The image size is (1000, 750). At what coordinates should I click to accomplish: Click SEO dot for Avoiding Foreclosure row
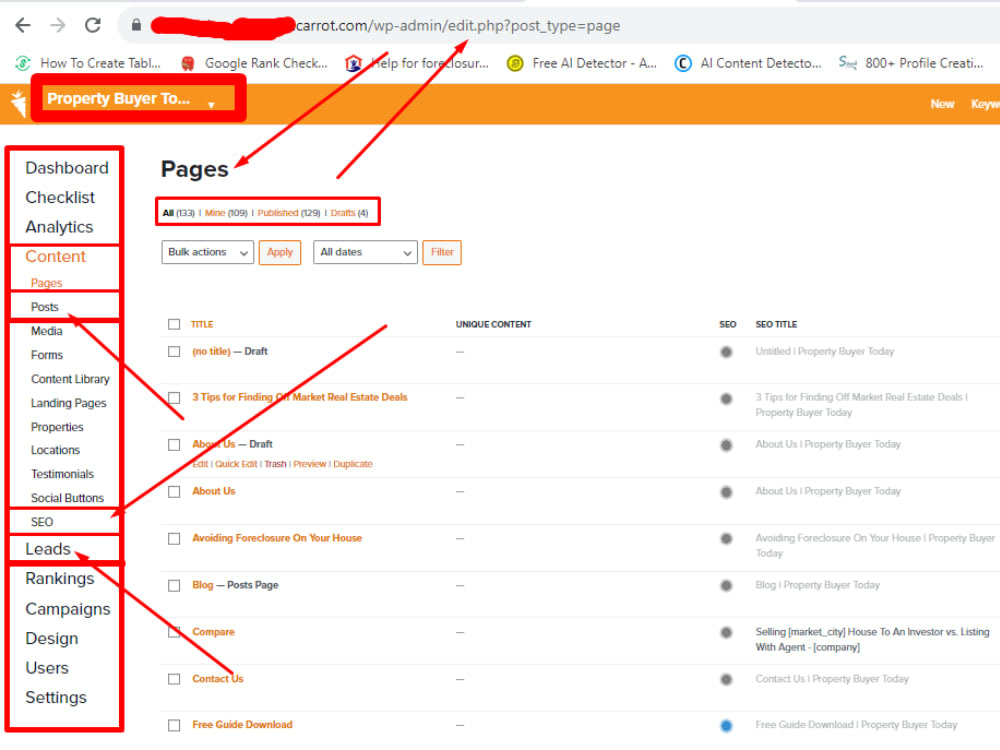coord(726,539)
